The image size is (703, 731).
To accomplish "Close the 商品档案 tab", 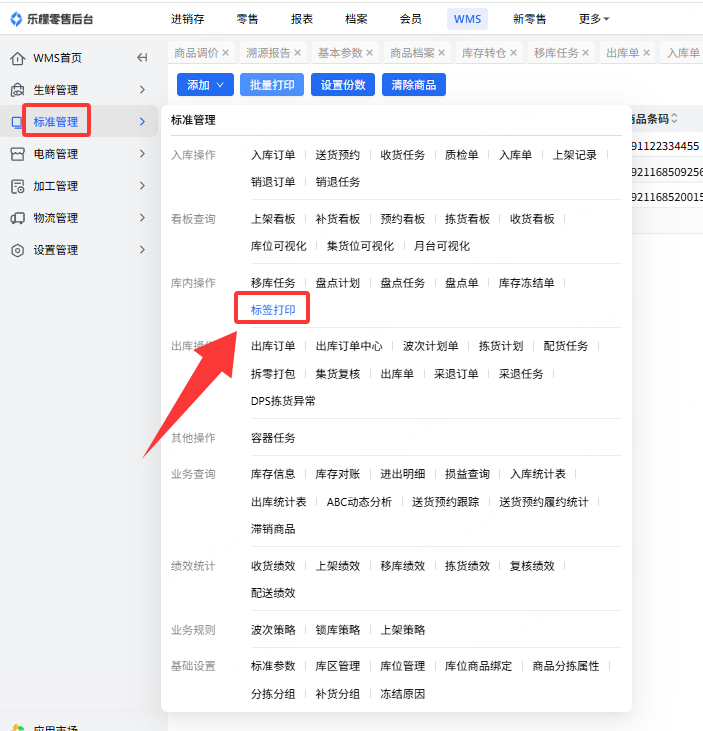I will (x=441, y=53).
